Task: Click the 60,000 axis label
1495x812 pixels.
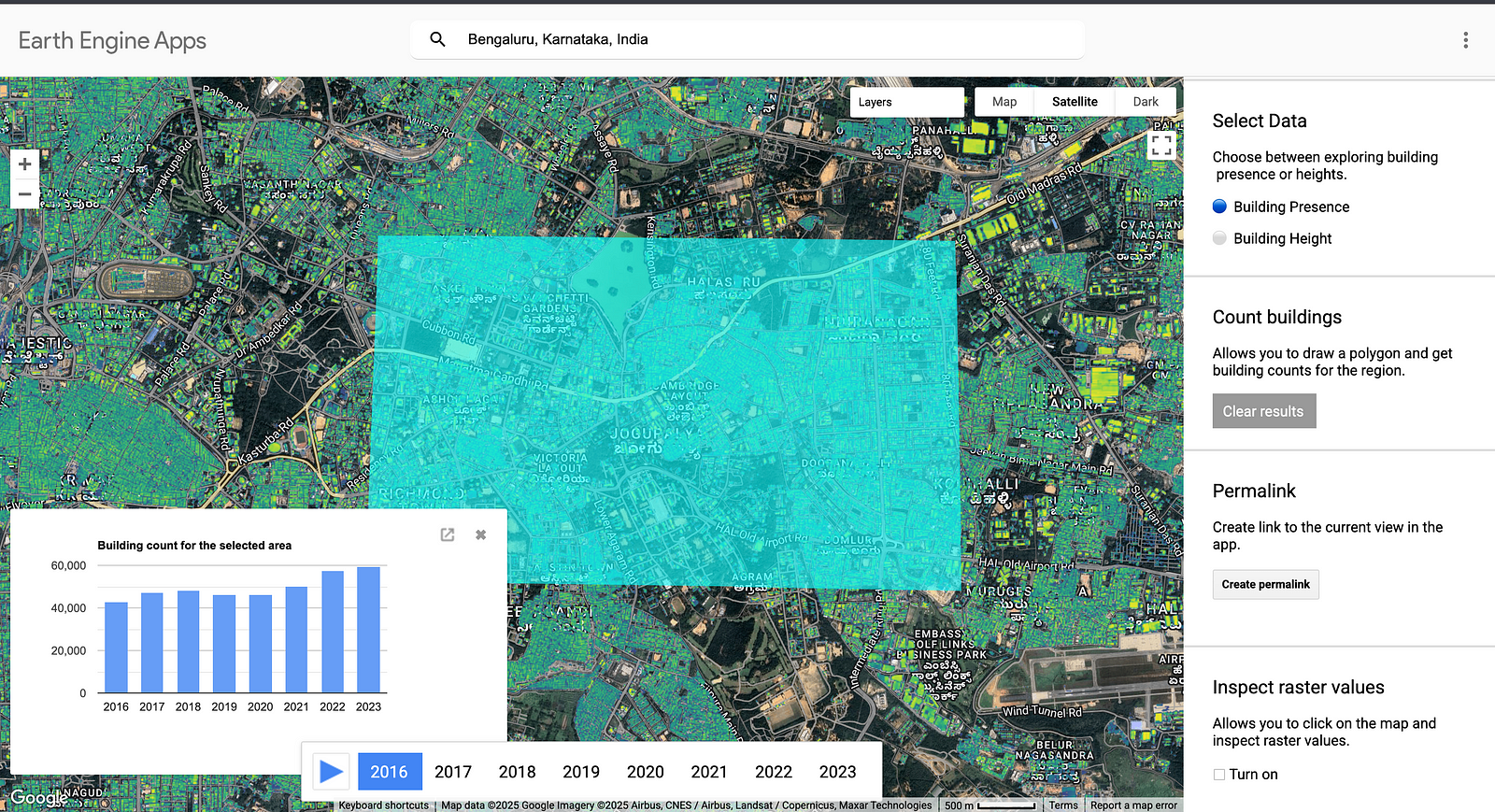Action: 68,565
